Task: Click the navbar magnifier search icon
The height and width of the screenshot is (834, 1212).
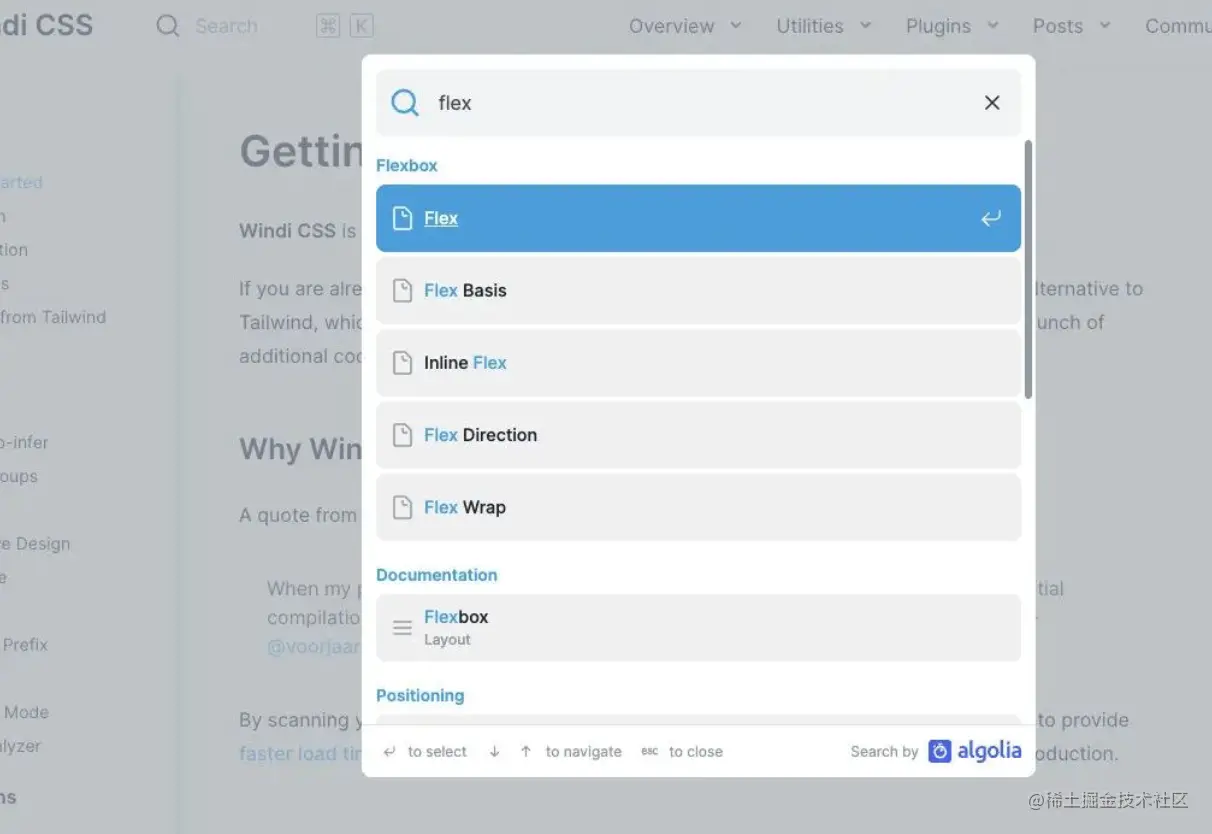Action: pos(168,26)
